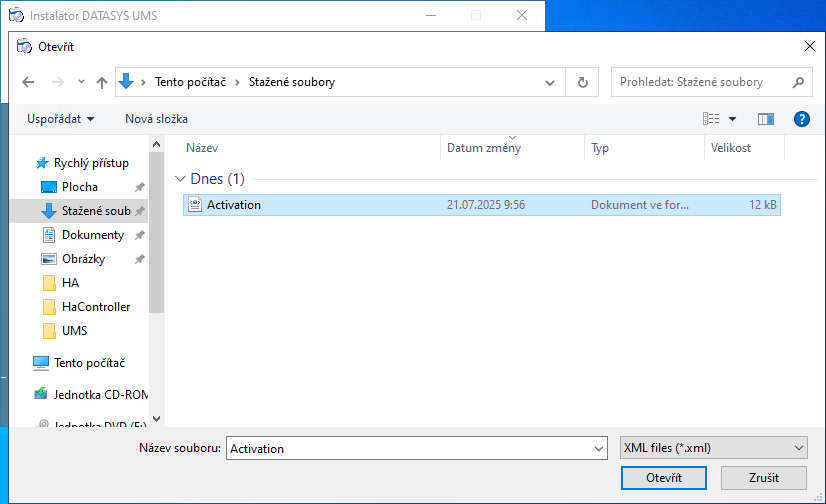Sort by the Velikost column
Viewport: 826px width, 504px height.
click(744, 148)
